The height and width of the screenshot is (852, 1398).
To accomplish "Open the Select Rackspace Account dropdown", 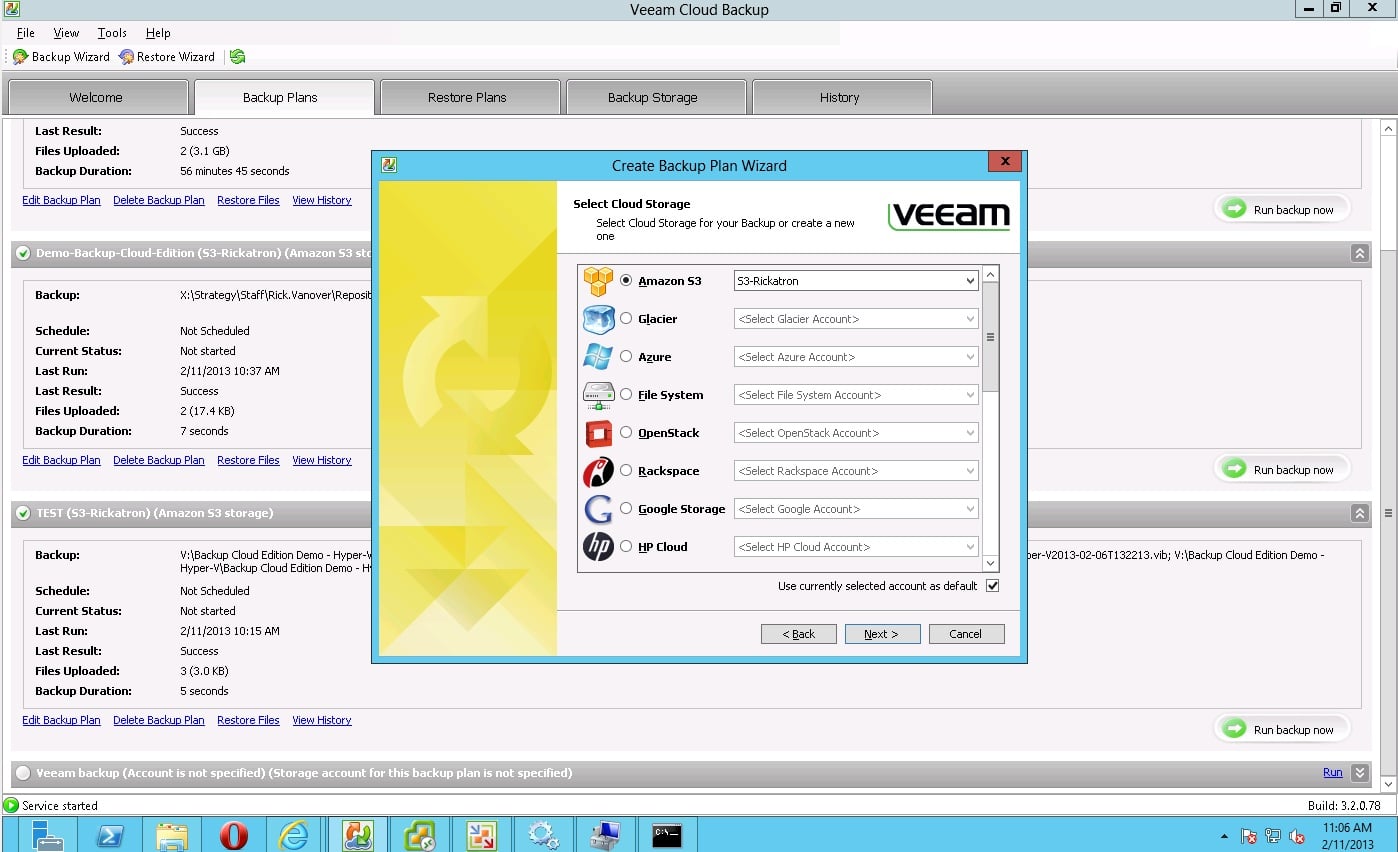I will (x=856, y=471).
